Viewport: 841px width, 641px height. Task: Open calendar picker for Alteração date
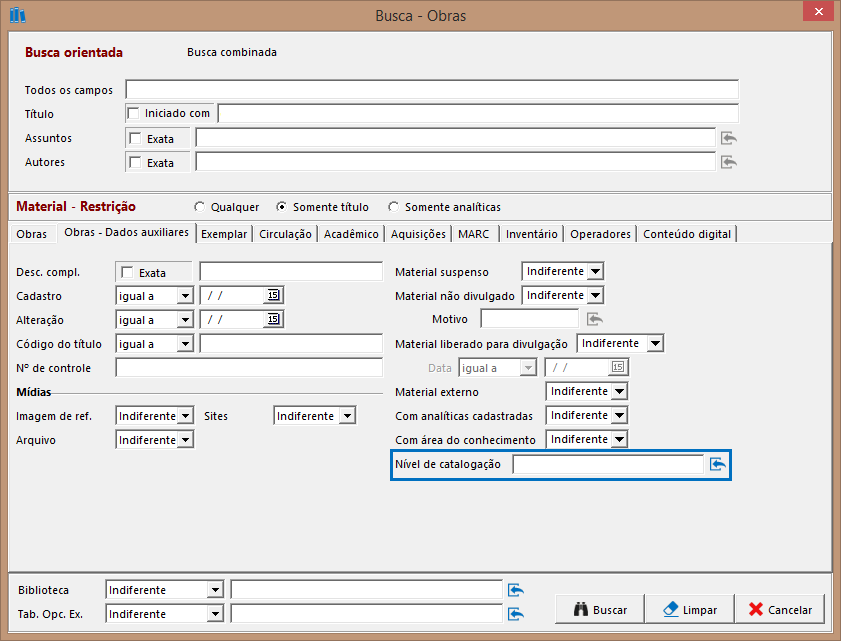coord(273,319)
